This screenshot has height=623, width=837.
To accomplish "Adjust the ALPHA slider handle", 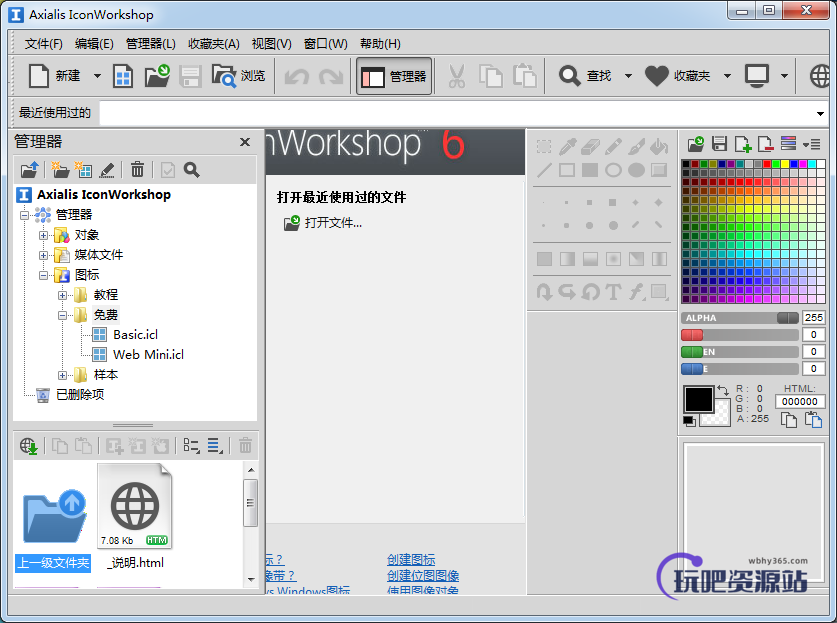I will click(787, 318).
